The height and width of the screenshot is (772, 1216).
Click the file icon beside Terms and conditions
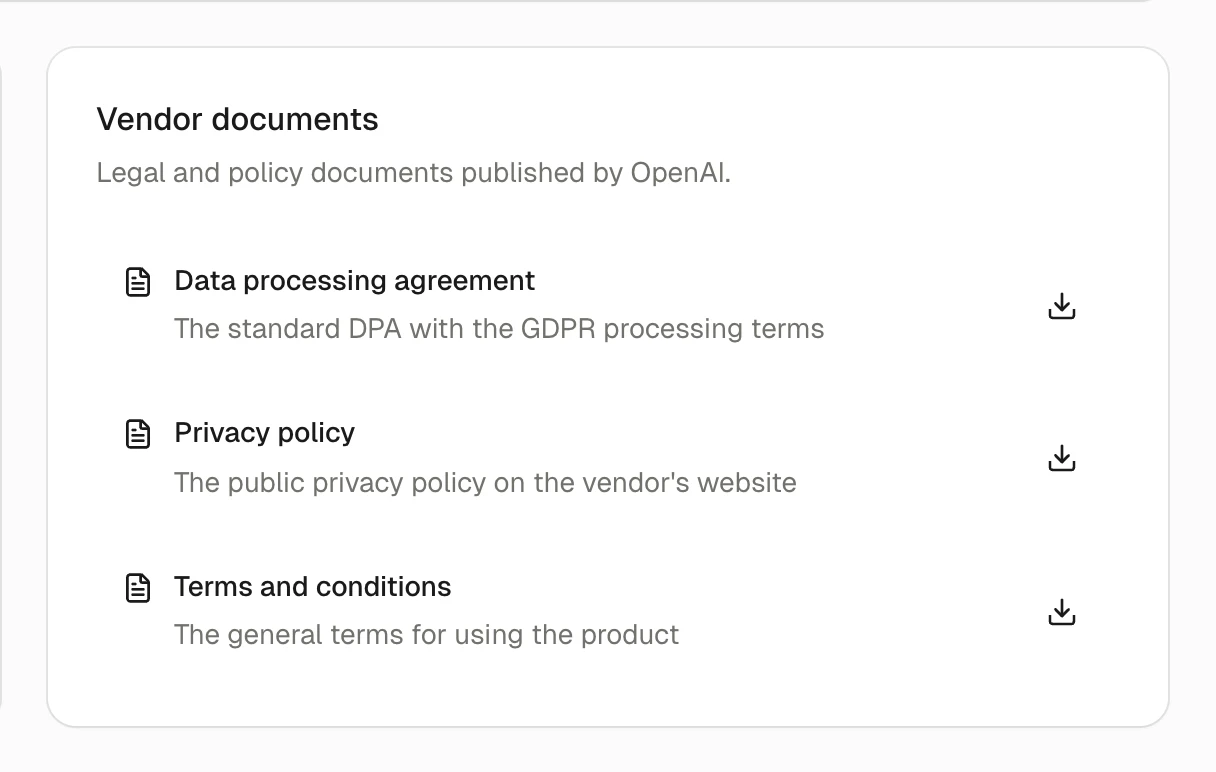tap(138, 588)
